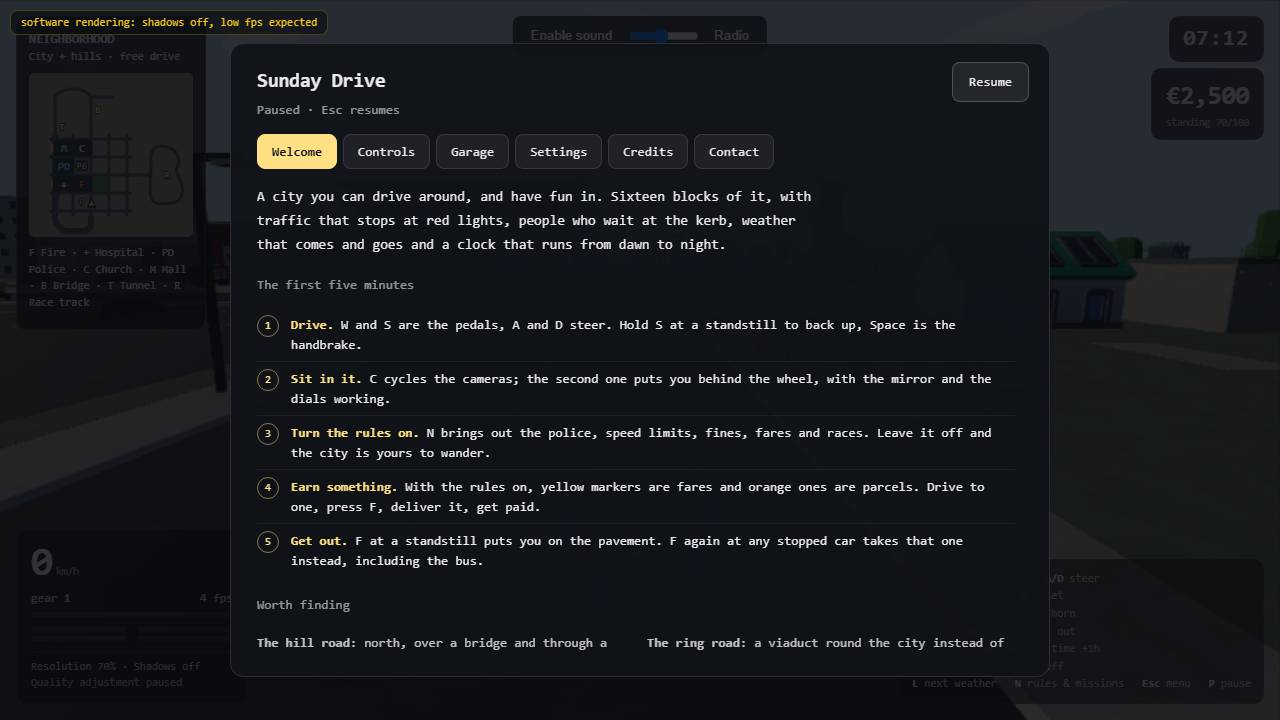1280x720 pixels.
Task: Click the "Earn something." step heading
Action: [344, 487]
